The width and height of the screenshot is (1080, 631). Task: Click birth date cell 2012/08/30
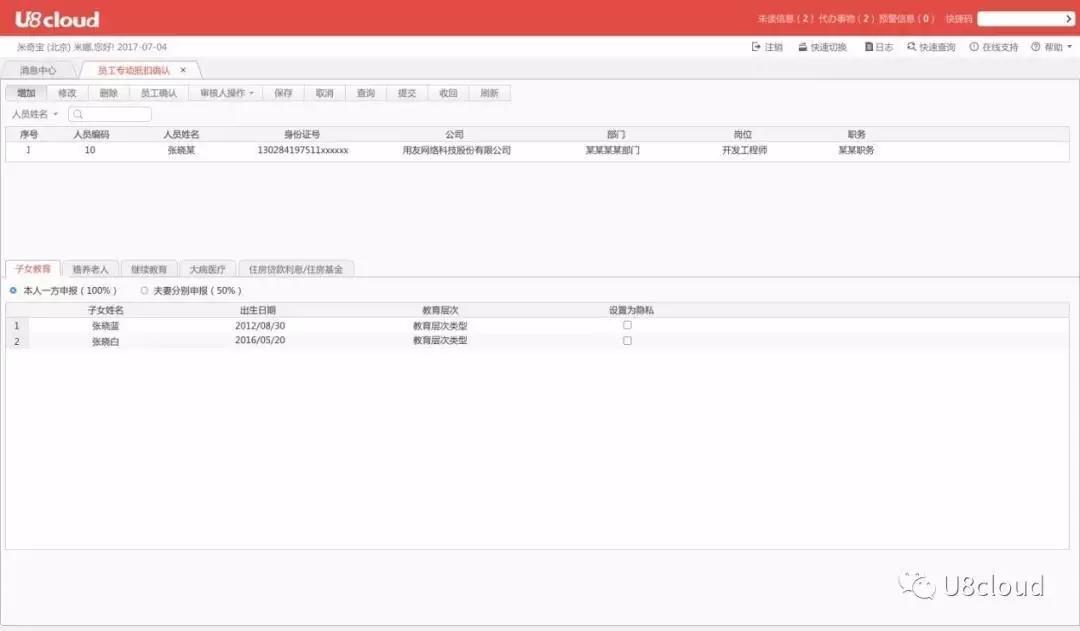(x=260, y=326)
